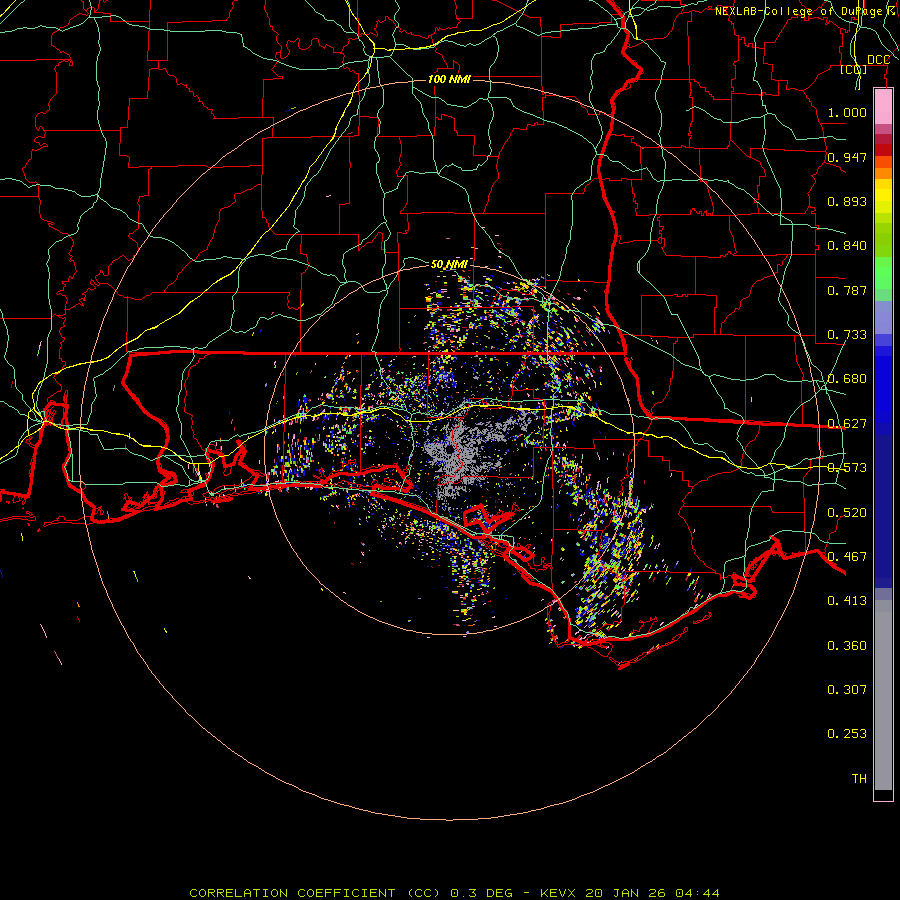Click the 1.000 value on the legend
This screenshot has width=900, height=900.
[x=847, y=113]
